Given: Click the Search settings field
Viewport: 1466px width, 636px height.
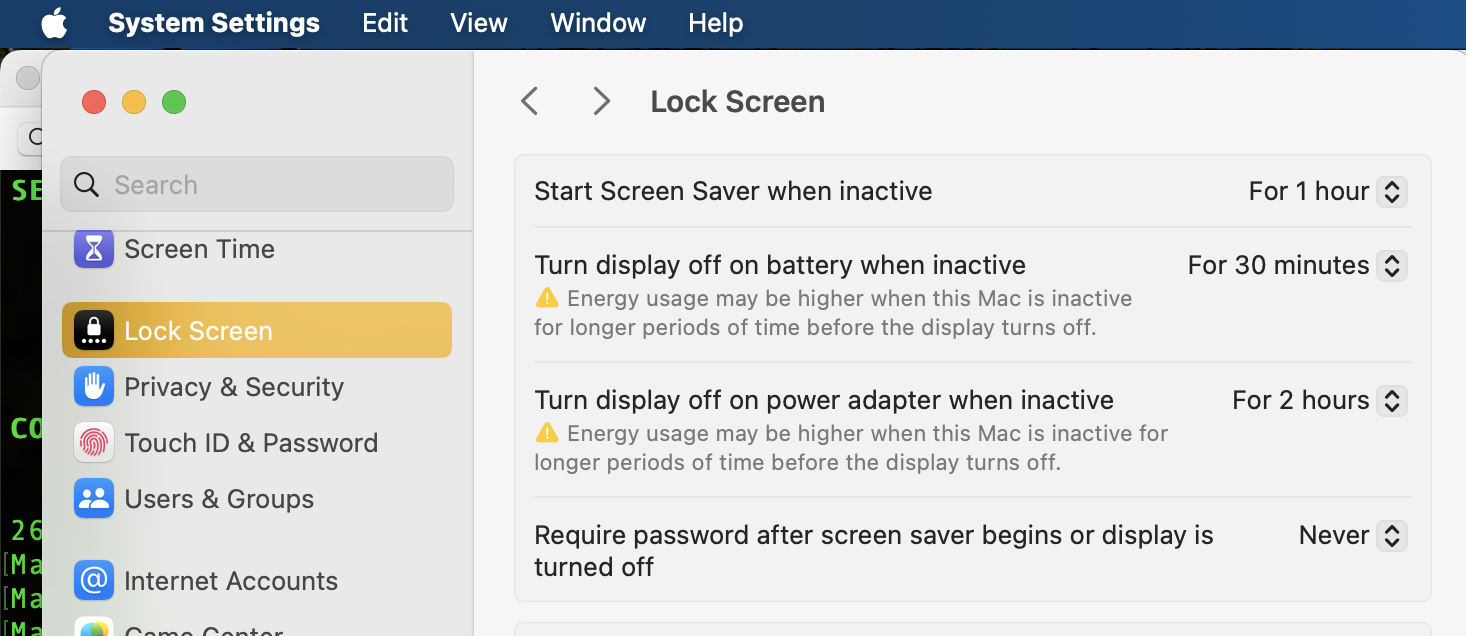Looking at the screenshot, I should coord(270,185).
